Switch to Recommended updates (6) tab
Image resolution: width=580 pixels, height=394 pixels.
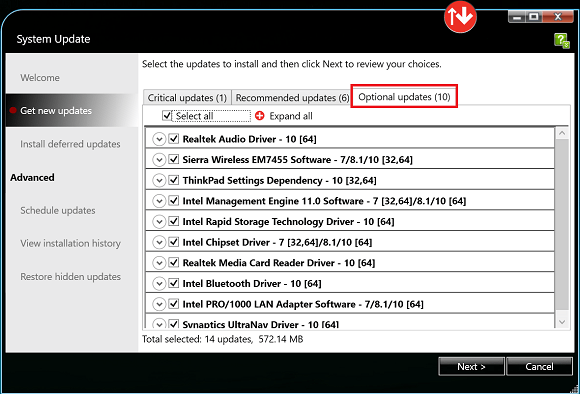tap(292, 98)
